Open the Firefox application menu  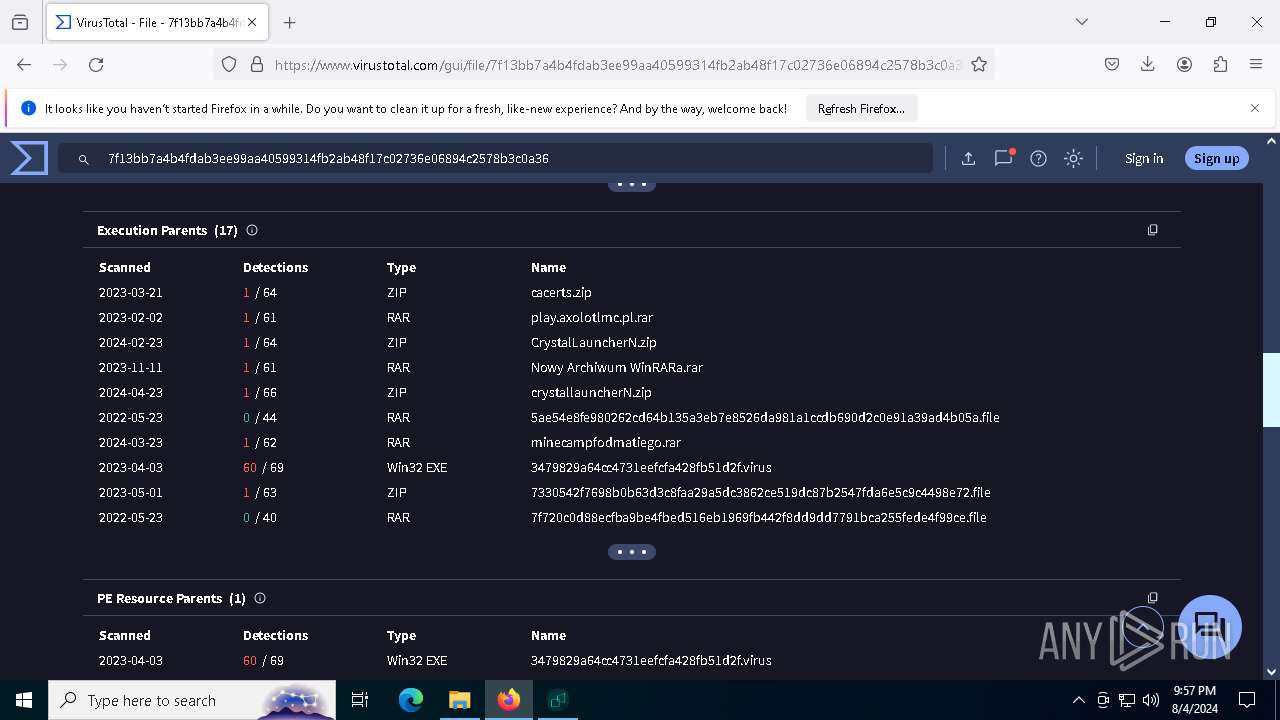(1256, 64)
